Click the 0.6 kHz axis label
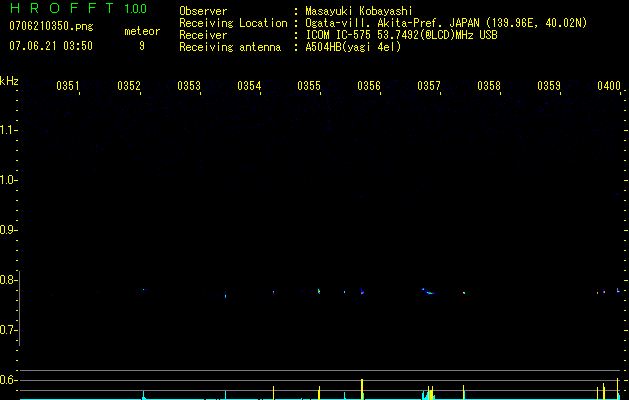The height and width of the screenshot is (400, 629). [x=8, y=380]
